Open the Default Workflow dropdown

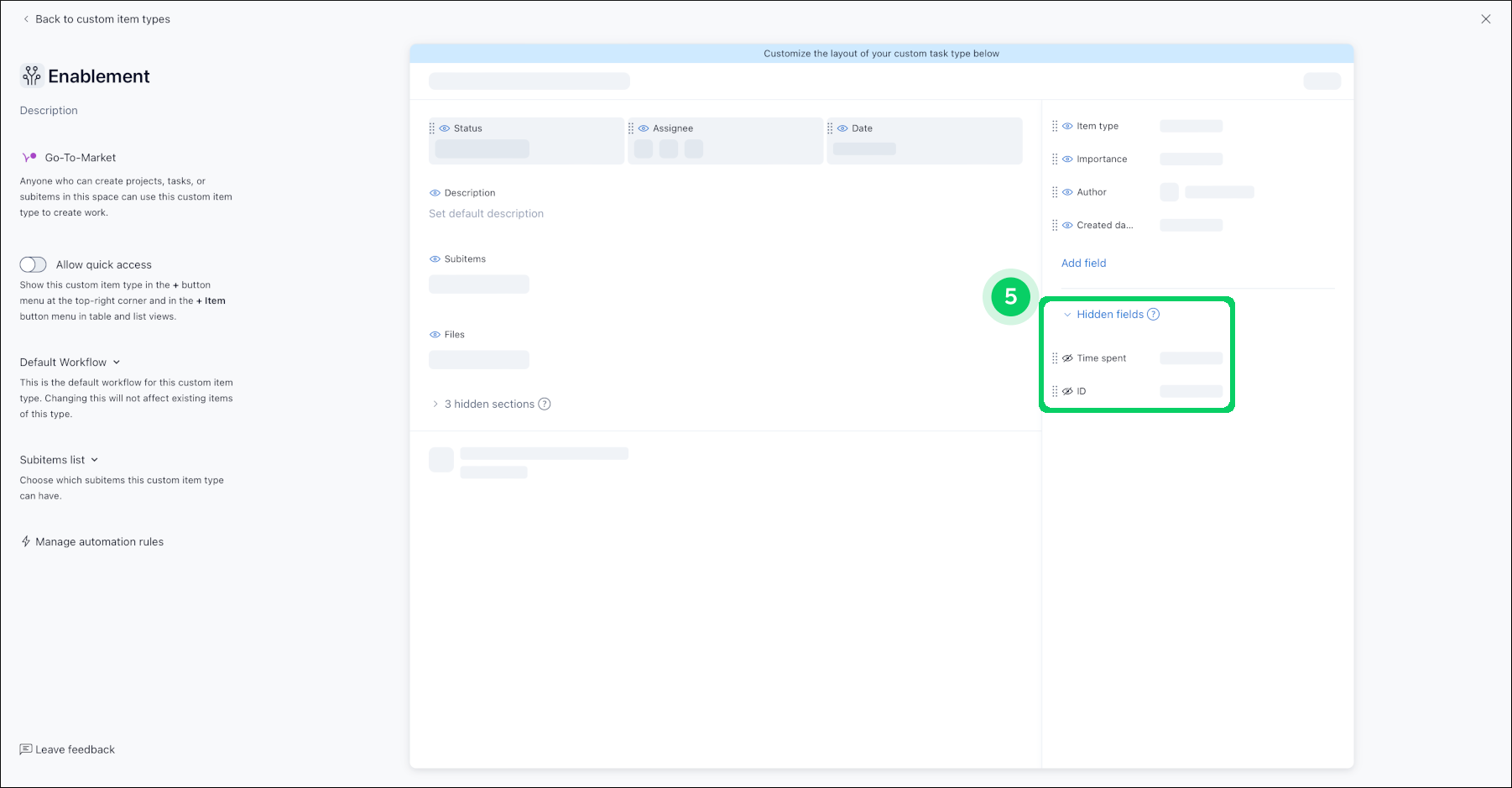70,363
